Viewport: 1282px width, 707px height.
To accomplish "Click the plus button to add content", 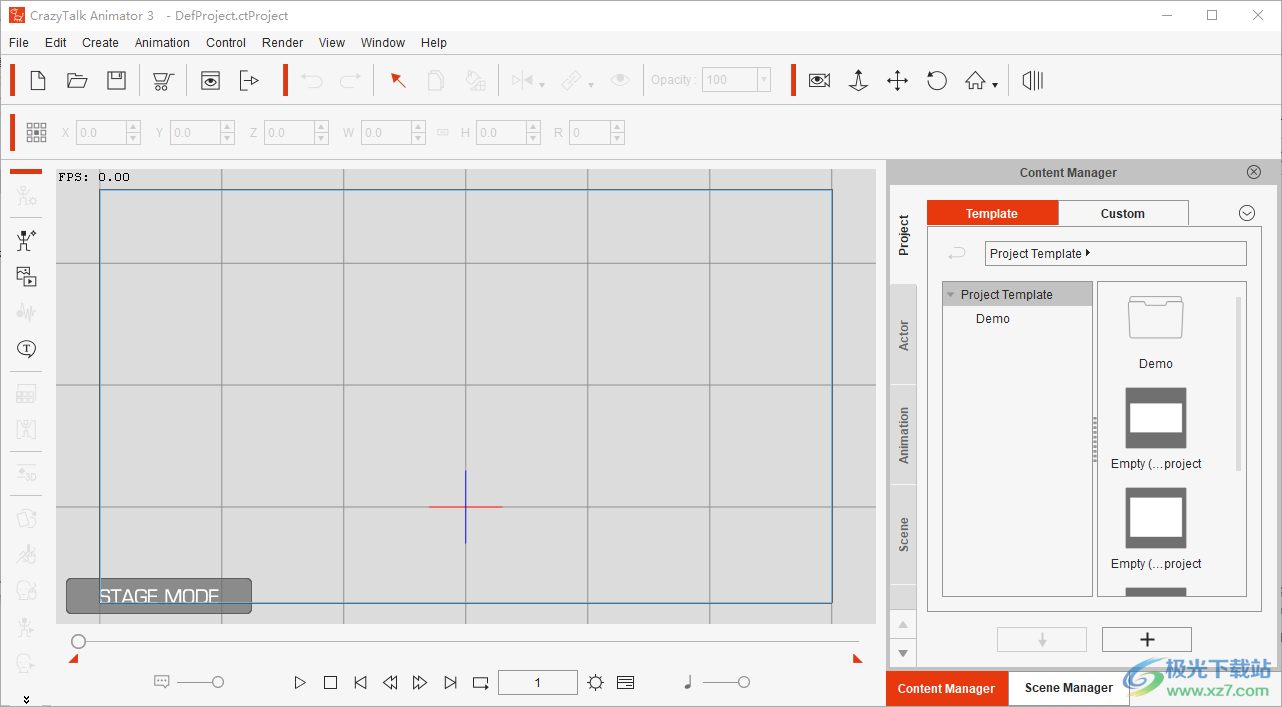I will (1146, 640).
